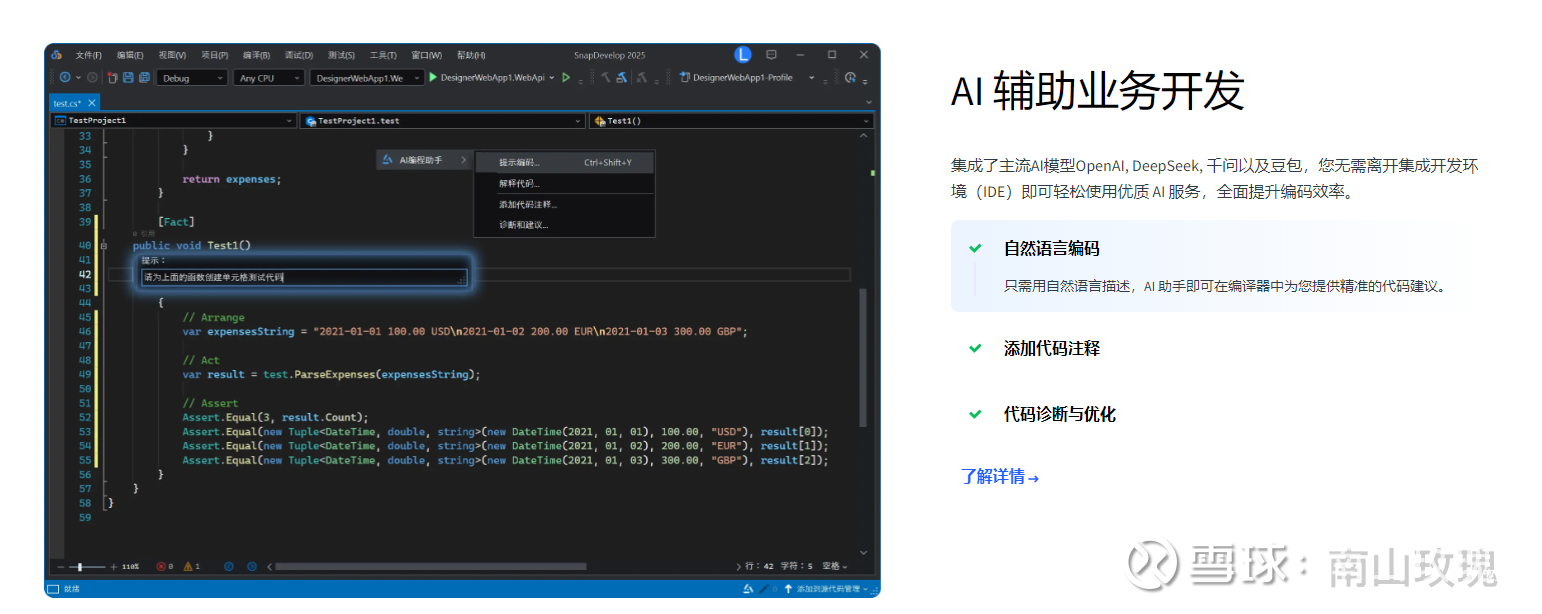Open the blue user account avatar
The image size is (1542, 614).
tap(742, 54)
